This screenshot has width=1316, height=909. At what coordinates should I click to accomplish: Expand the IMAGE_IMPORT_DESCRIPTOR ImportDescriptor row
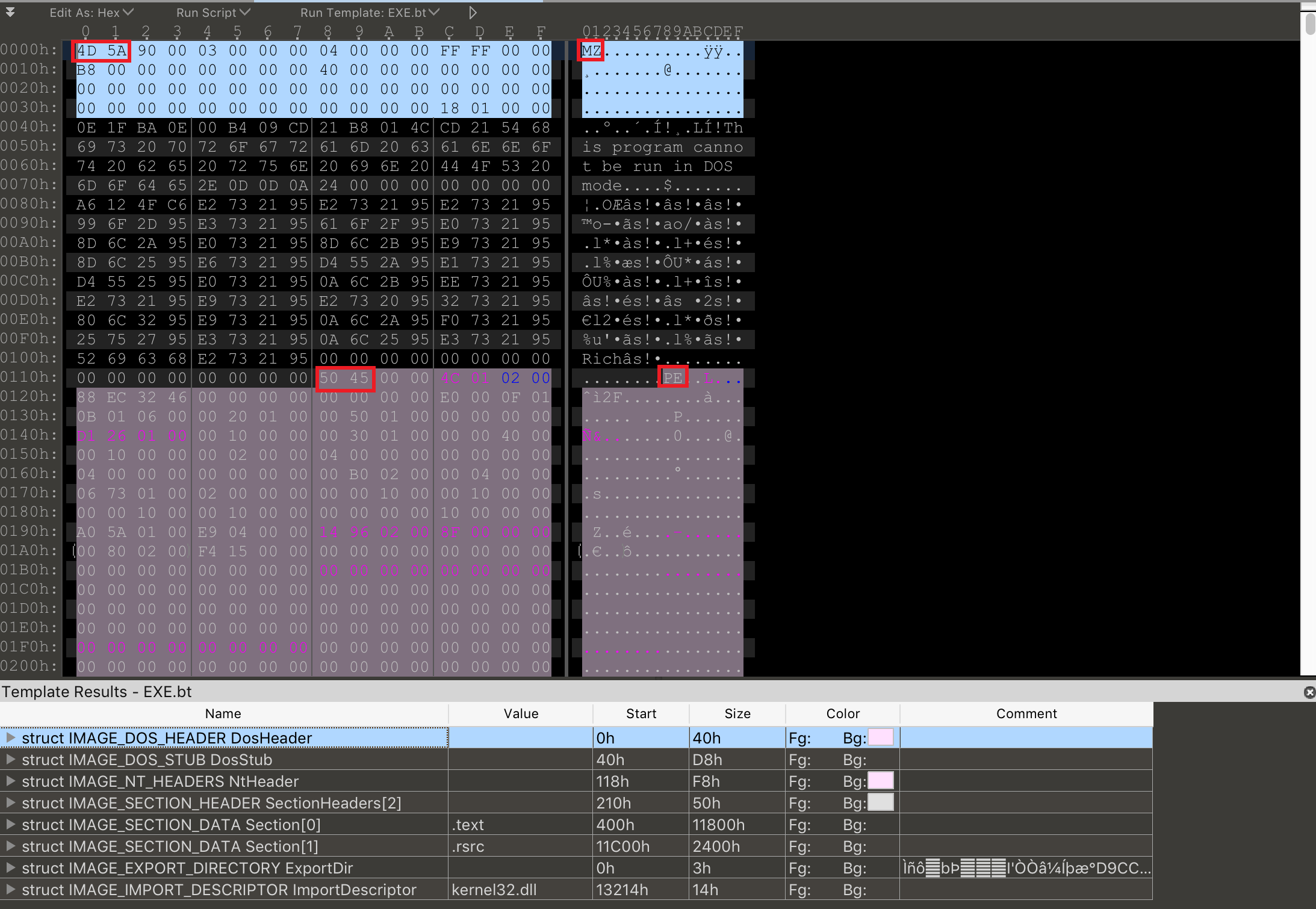10,890
